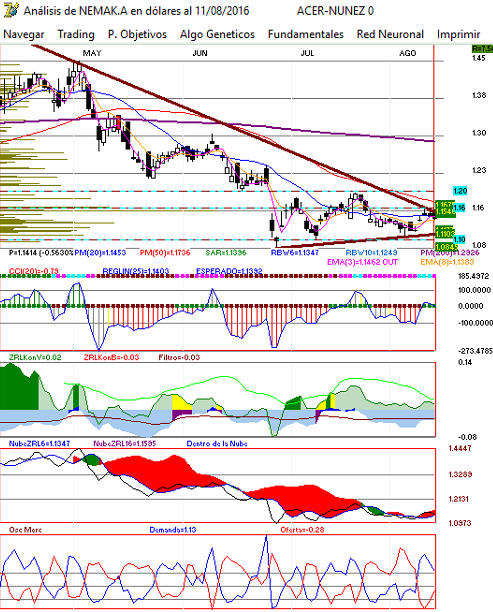Click the cyan 1.10 support price label
This screenshot has height=612, width=493.
click(x=459, y=239)
